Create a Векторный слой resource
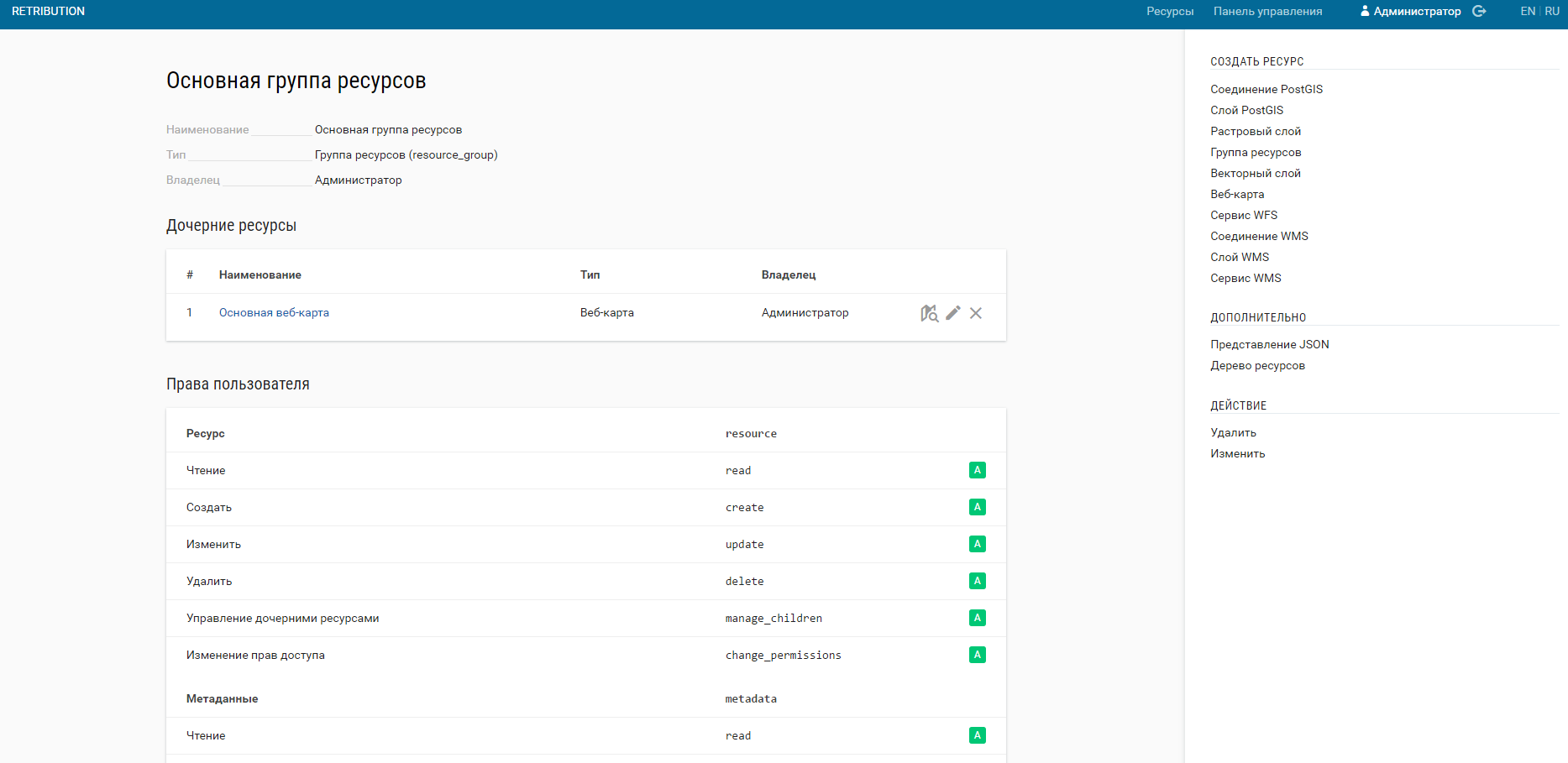The image size is (1568, 763). pyautogui.click(x=1255, y=173)
